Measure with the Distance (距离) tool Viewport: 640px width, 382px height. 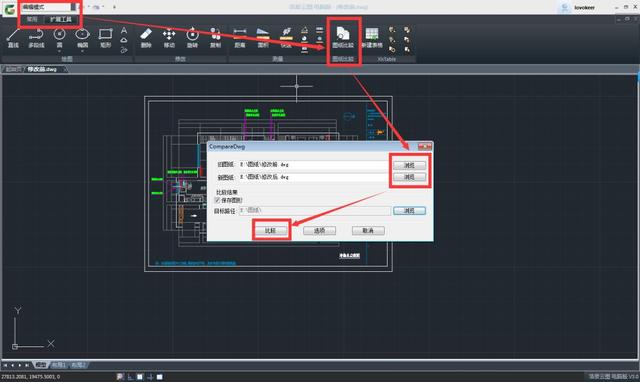click(x=240, y=38)
